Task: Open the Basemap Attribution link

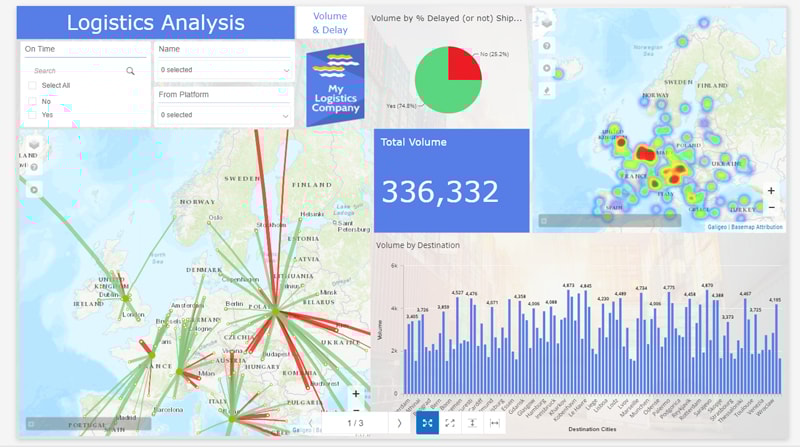Action: (756, 227)
